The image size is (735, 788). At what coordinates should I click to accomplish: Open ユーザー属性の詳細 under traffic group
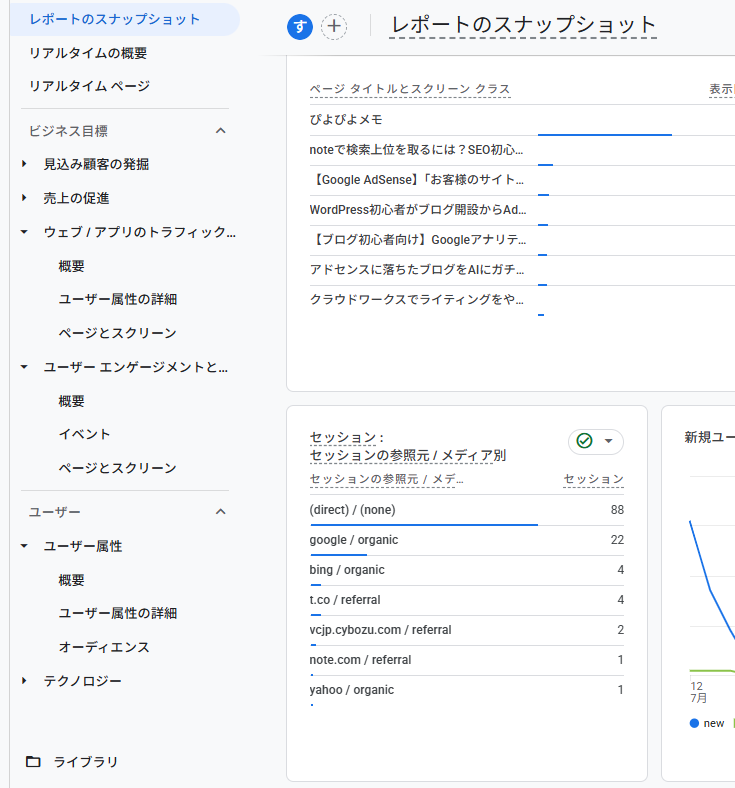118,300
